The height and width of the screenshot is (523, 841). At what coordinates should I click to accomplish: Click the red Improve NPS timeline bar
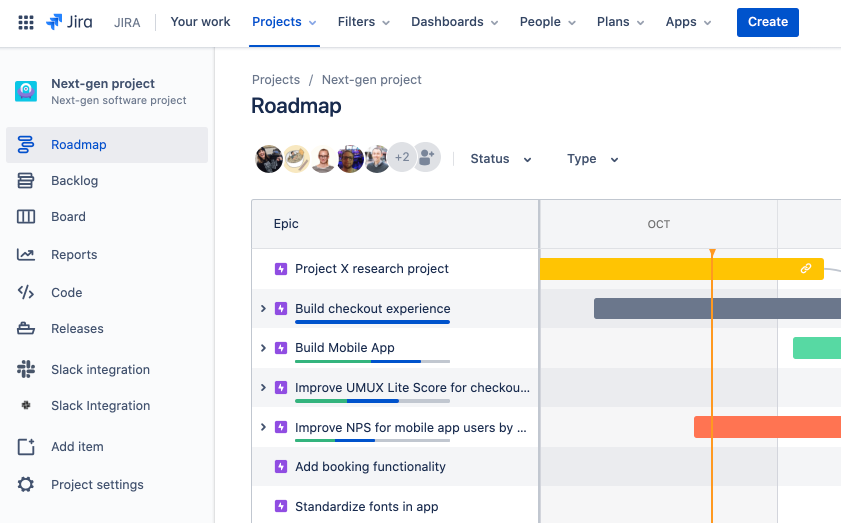coord(766,428)
